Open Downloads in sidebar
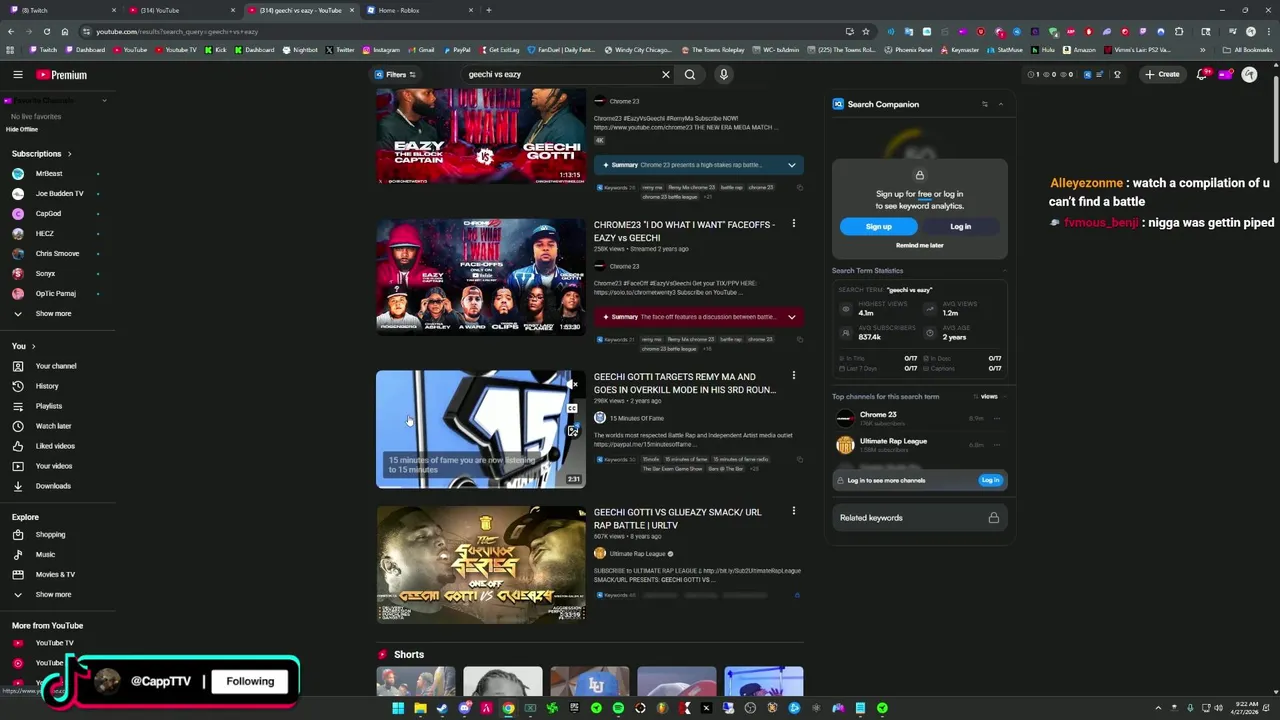 pyautogui.click(x=53, y=486)
